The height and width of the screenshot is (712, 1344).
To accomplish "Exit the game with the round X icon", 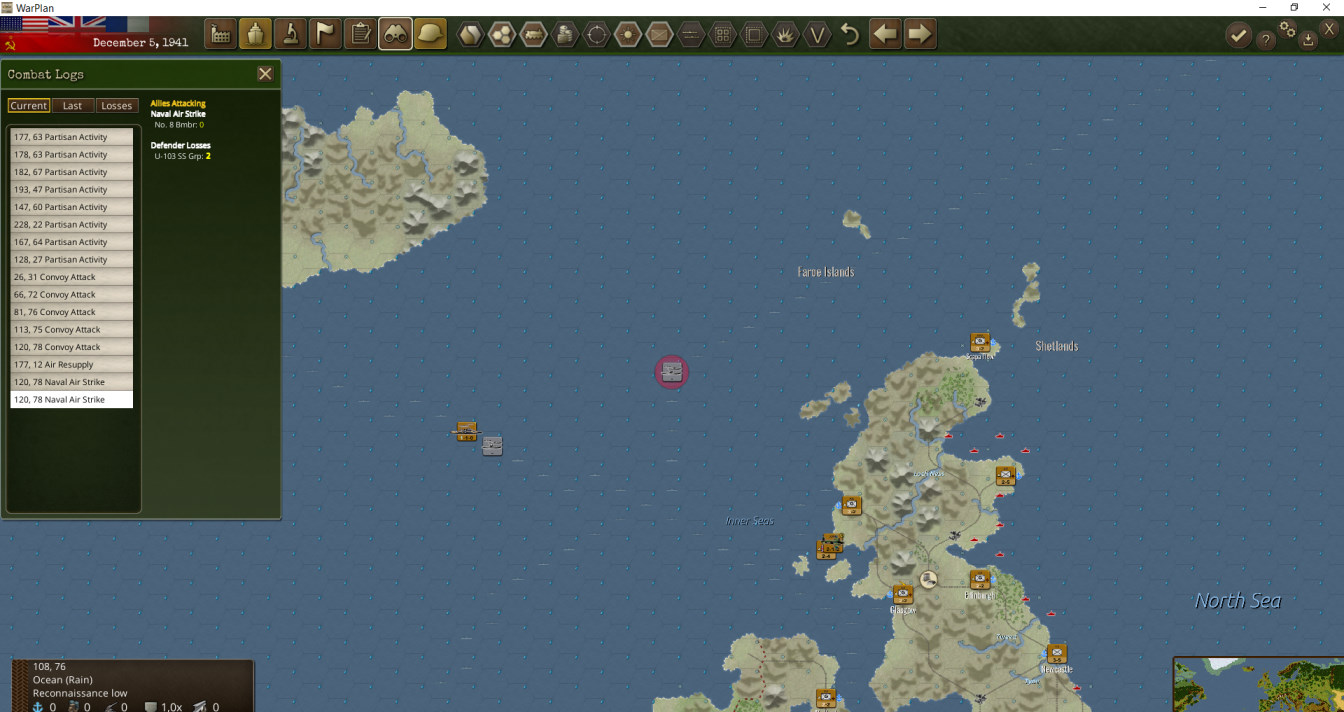I will point(1329,29).
